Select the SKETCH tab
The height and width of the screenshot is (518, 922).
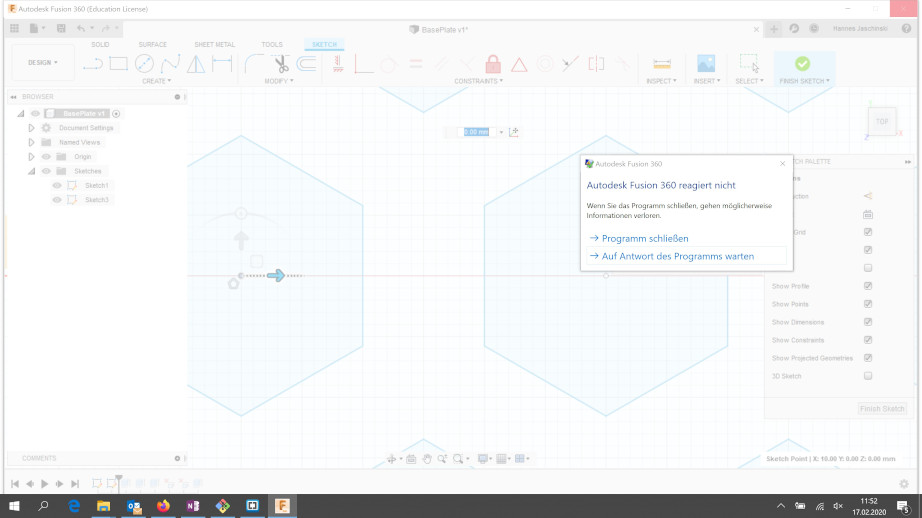click(x=325, y=45)
